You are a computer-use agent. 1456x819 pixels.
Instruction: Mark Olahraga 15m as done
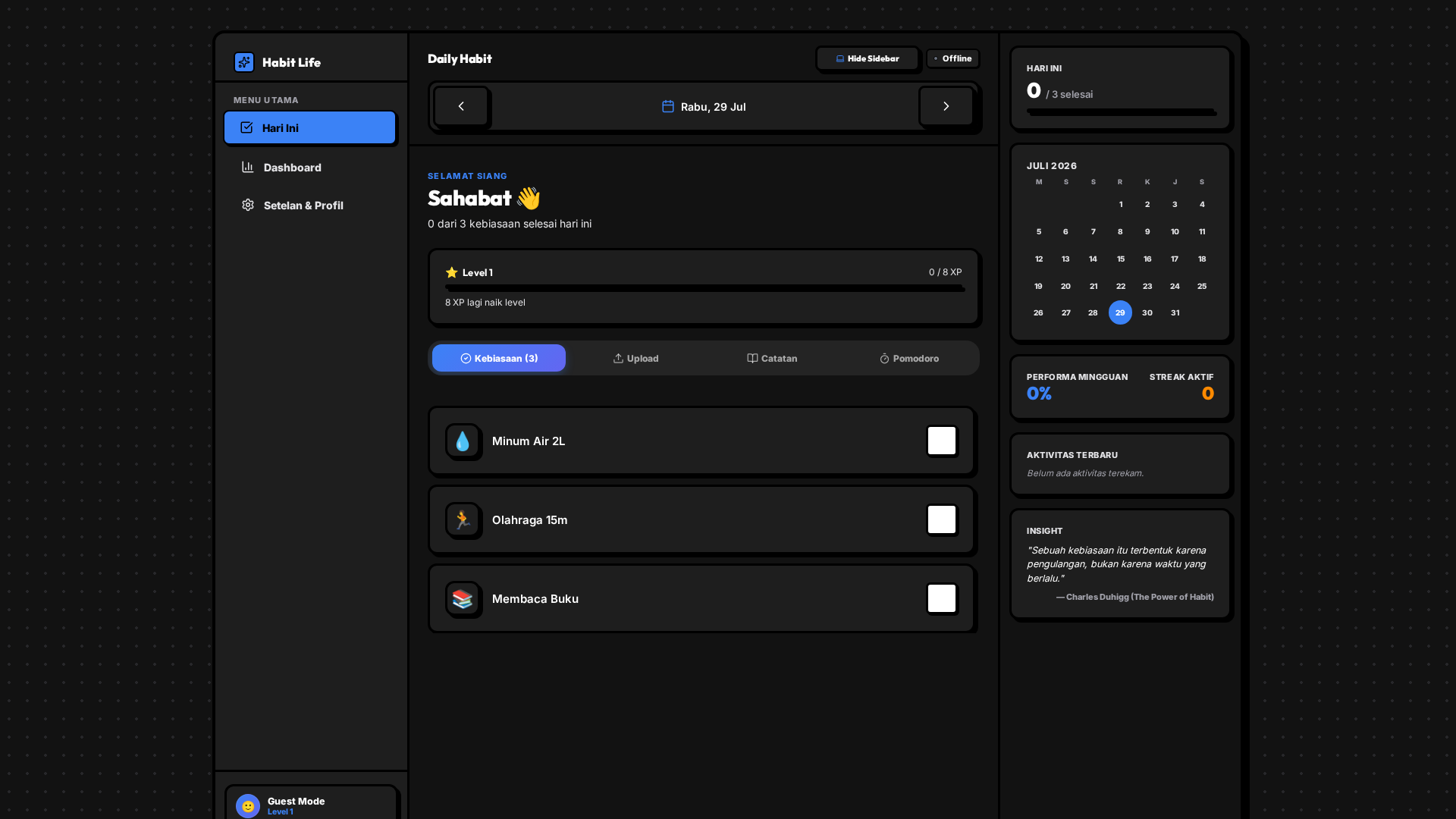click(942, 519)
